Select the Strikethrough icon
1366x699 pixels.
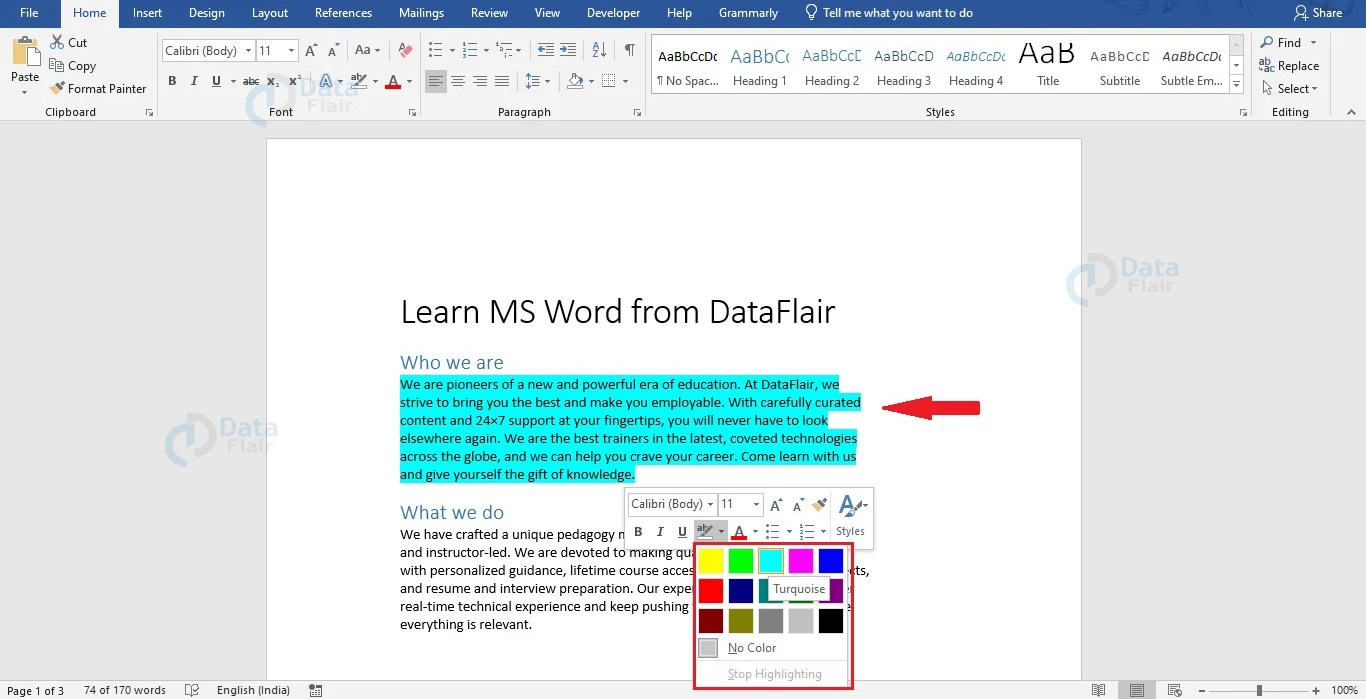250,81
